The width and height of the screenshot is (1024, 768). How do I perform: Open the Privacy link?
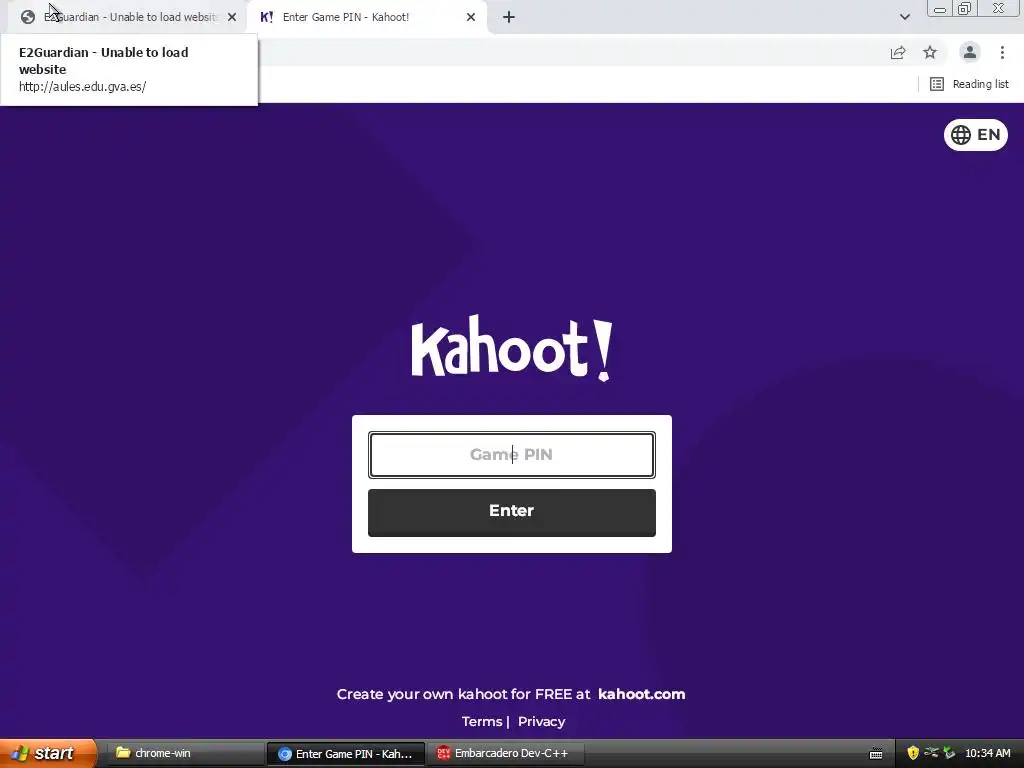(541, 722)
